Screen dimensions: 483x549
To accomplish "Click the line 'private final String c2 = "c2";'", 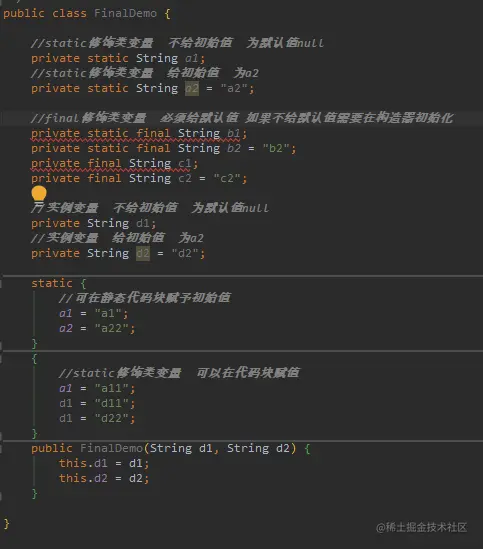I will point(139,179).
